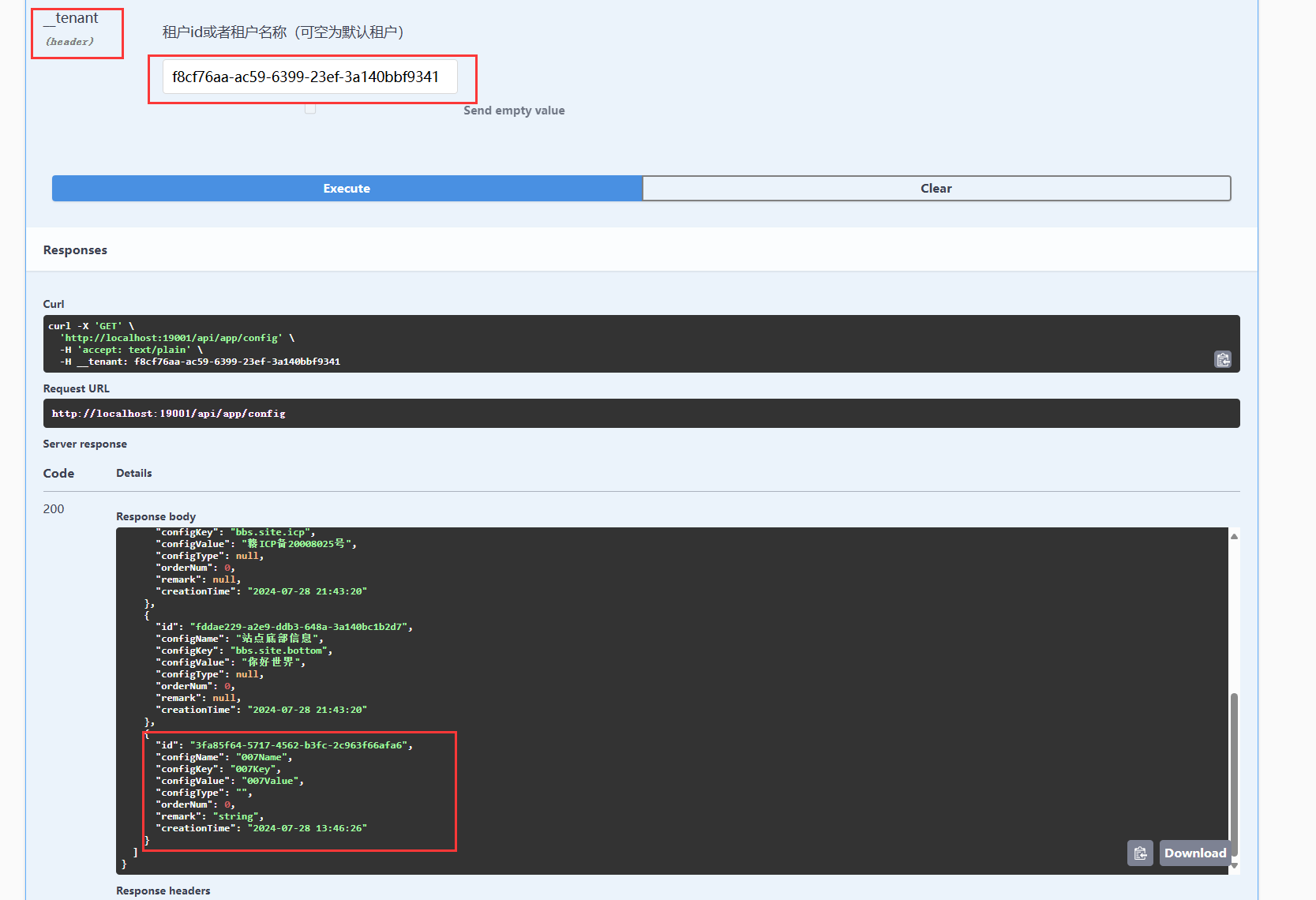Viewport: 1316px width, 900px height.
Task: Click the Response headers label
Action: (x=163, y=891)
